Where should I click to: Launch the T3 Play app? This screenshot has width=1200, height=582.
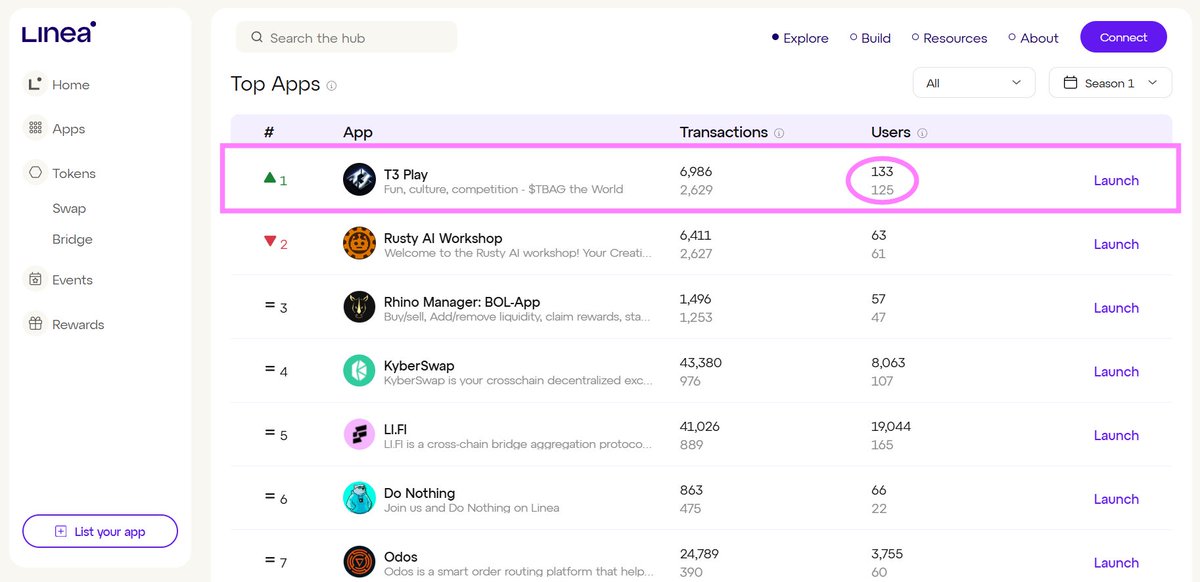point(1116,181)
